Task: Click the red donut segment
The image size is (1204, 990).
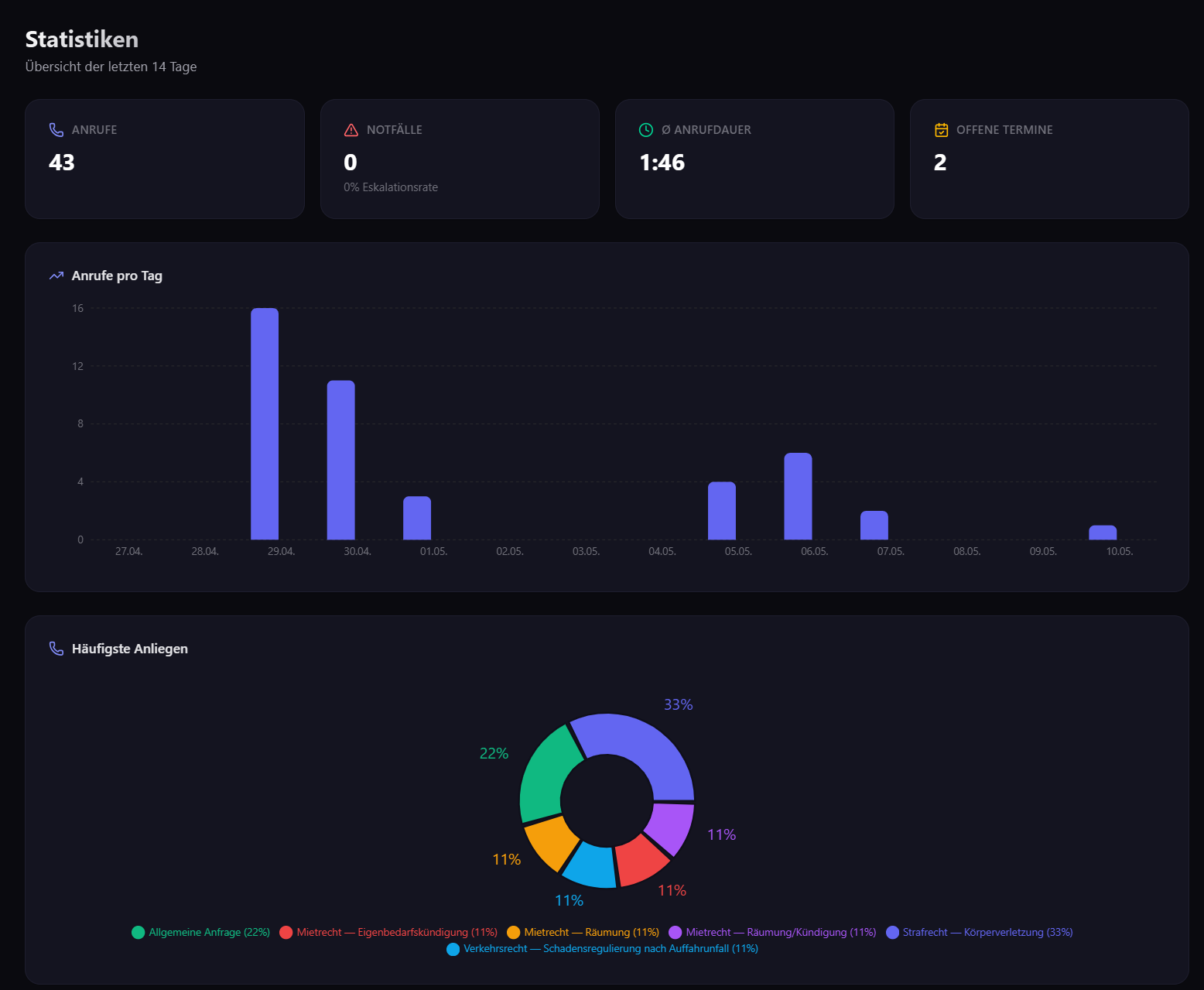Action: coord(641,859)
